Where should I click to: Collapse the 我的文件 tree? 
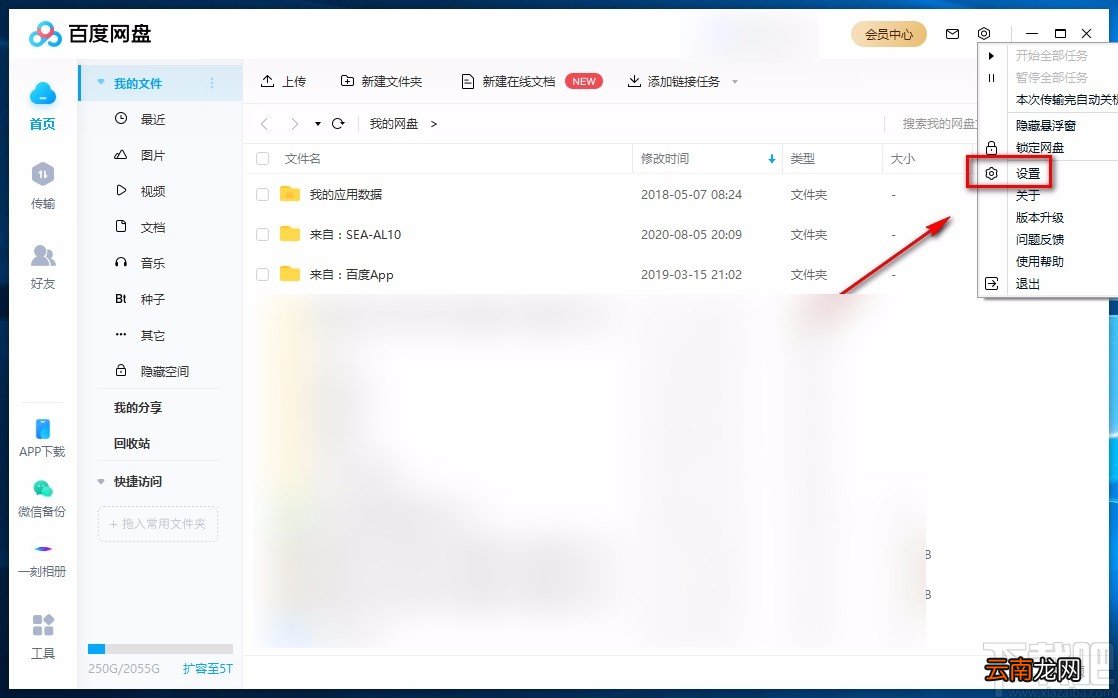coord(101,83)
